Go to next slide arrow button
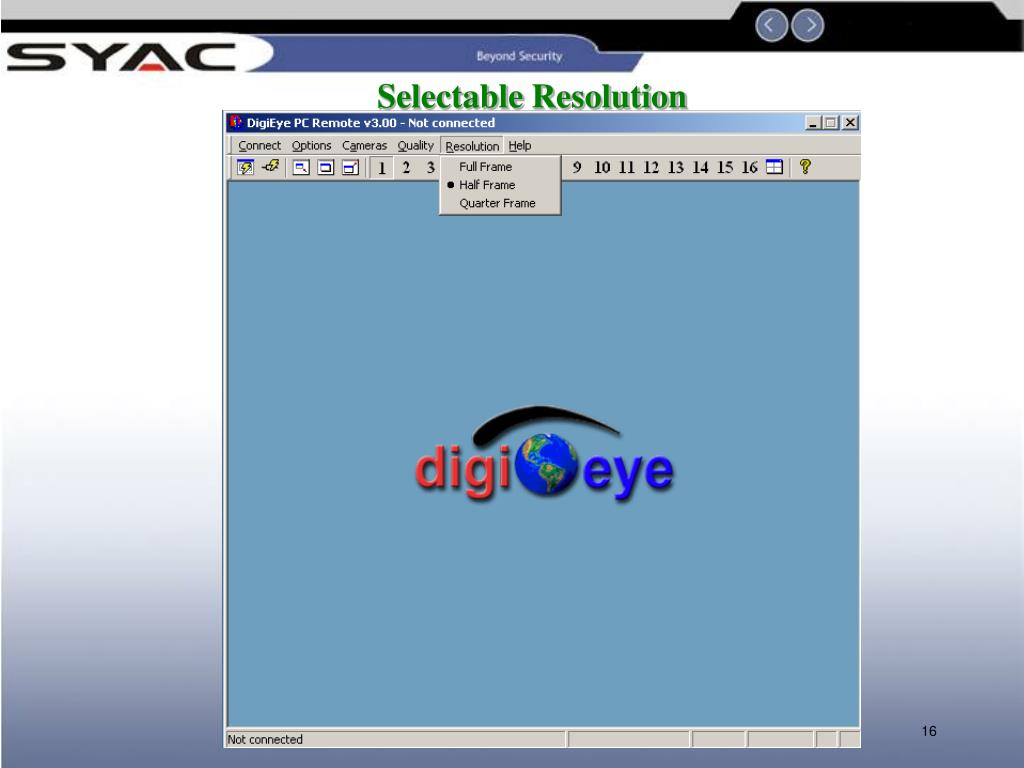This screenshot has height=768, width=1024. 808,25
